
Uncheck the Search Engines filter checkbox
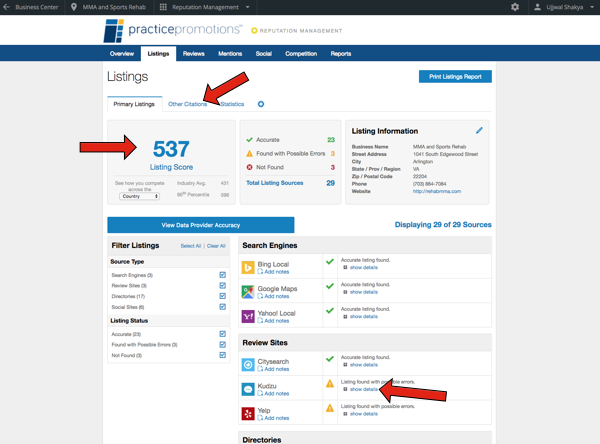pos(222,275)
